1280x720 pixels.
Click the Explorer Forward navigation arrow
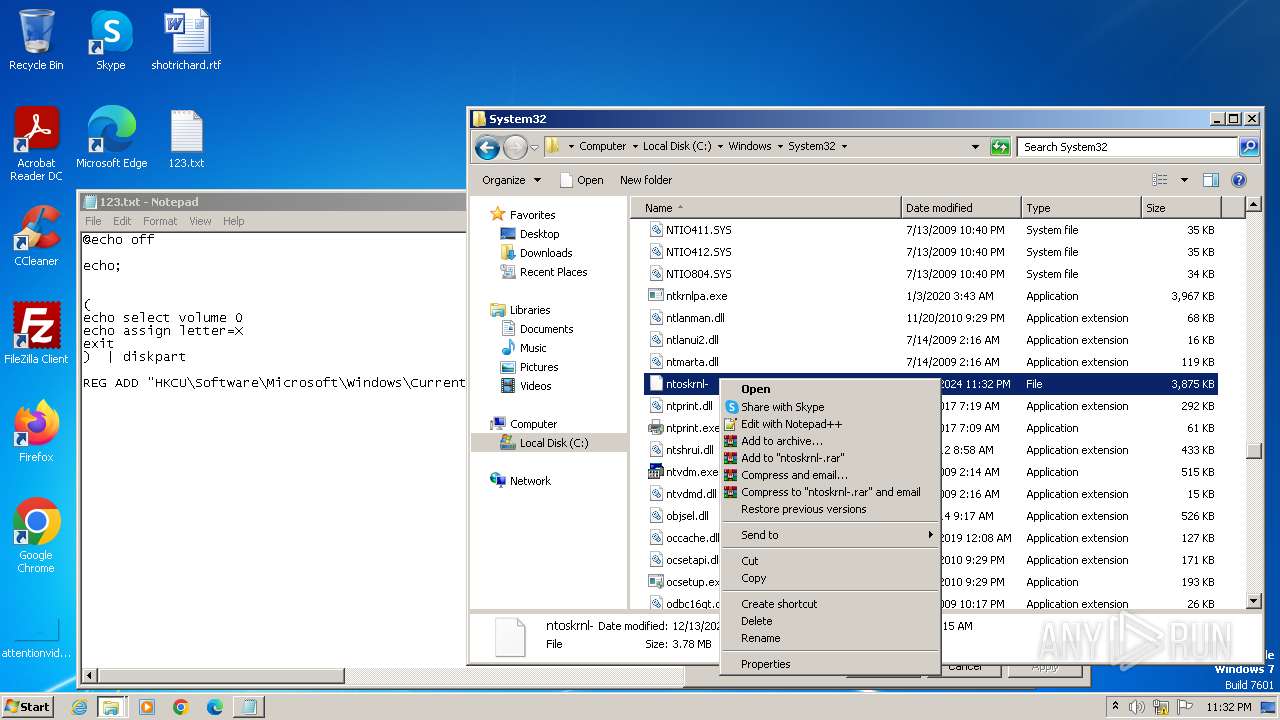514,147
